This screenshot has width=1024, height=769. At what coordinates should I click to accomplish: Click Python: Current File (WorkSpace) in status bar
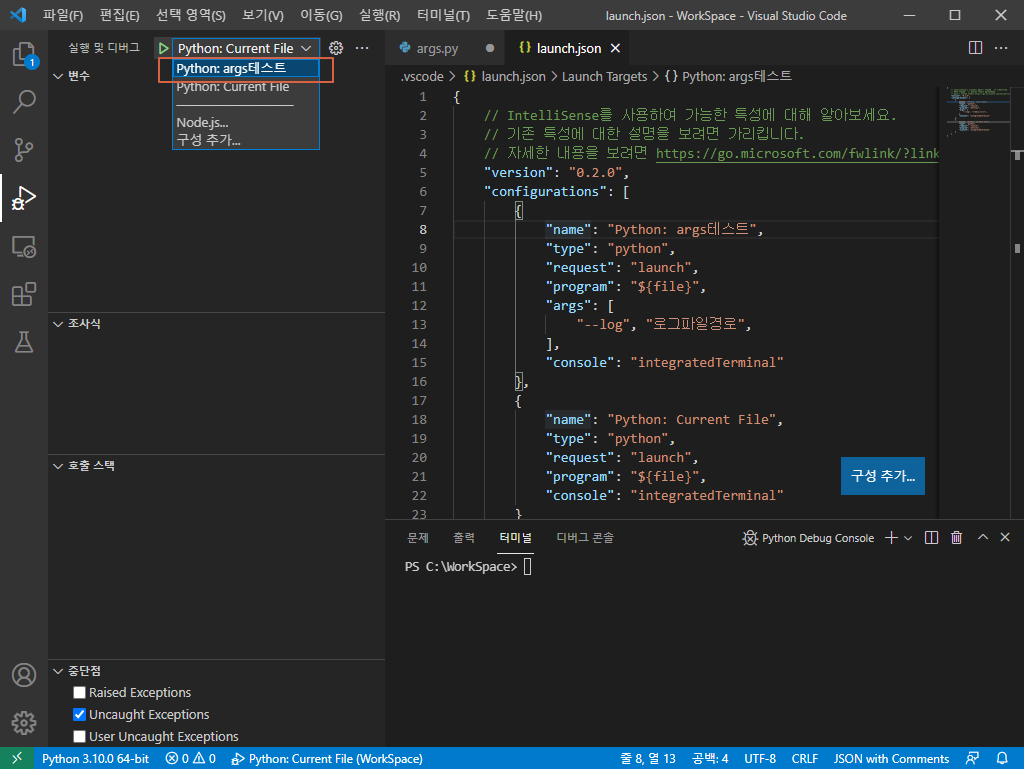[x=327, y=759]
